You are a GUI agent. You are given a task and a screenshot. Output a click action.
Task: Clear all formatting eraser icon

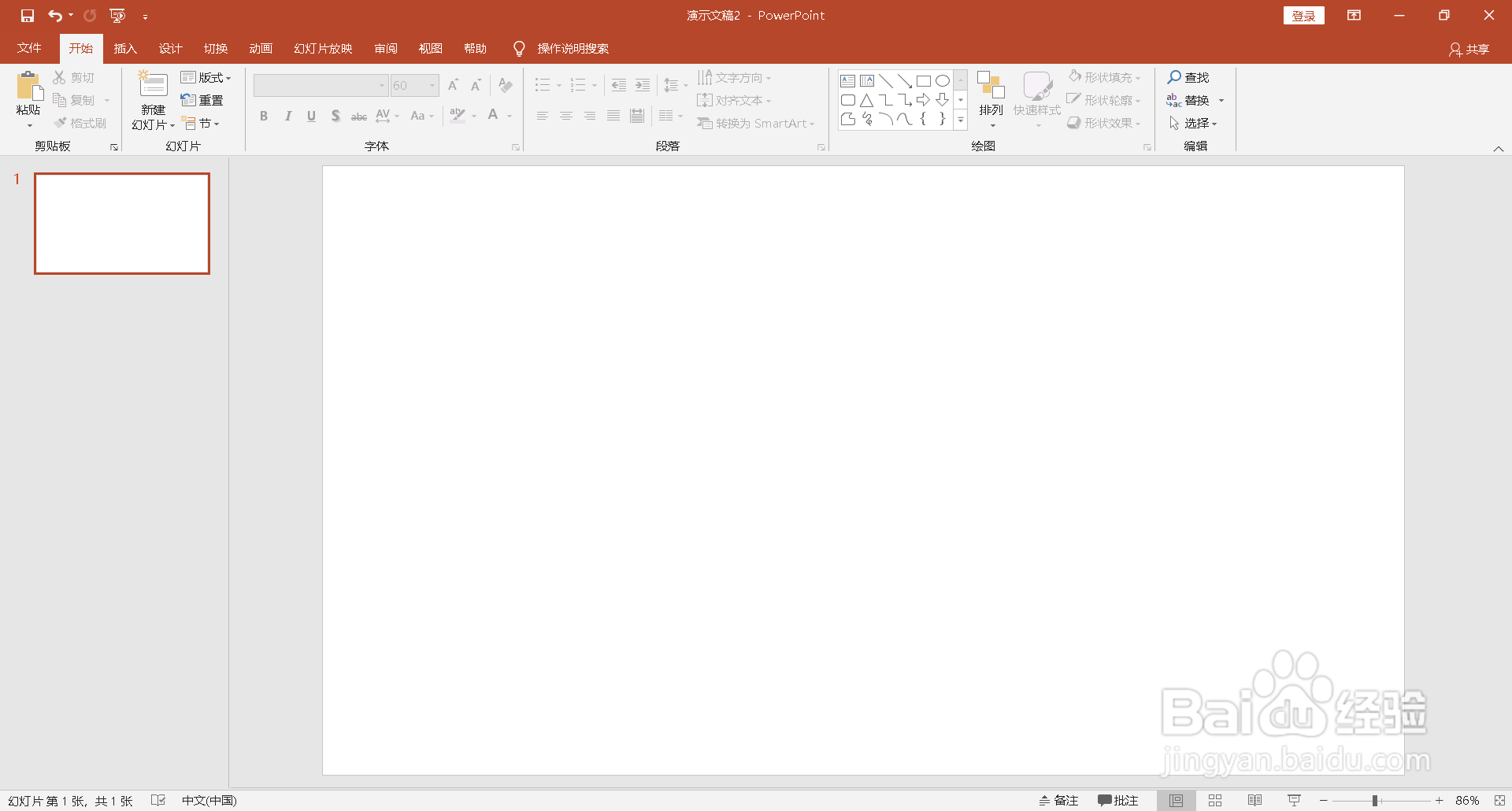pos(506,85)
